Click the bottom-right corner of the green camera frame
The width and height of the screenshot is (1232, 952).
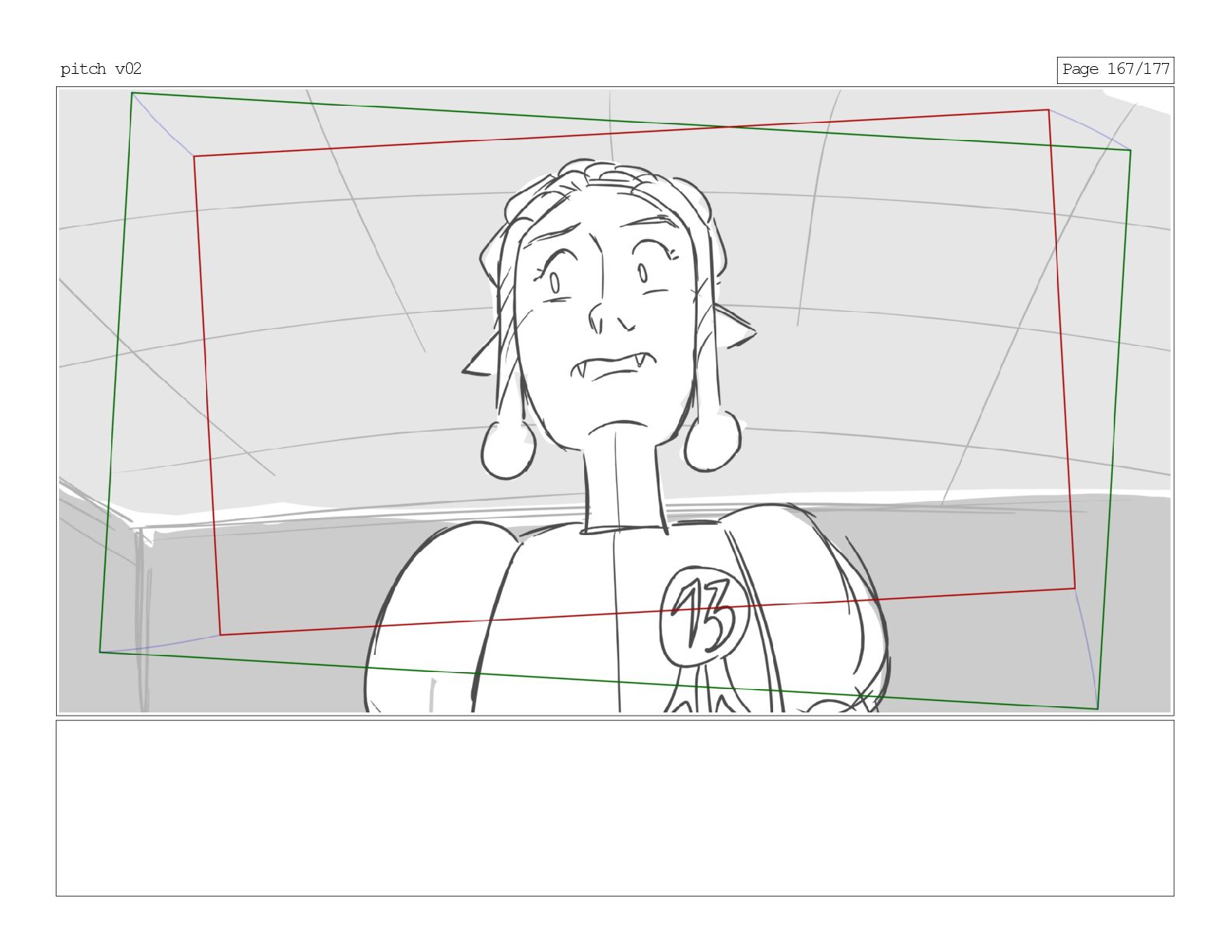[x=1097, y=709]
